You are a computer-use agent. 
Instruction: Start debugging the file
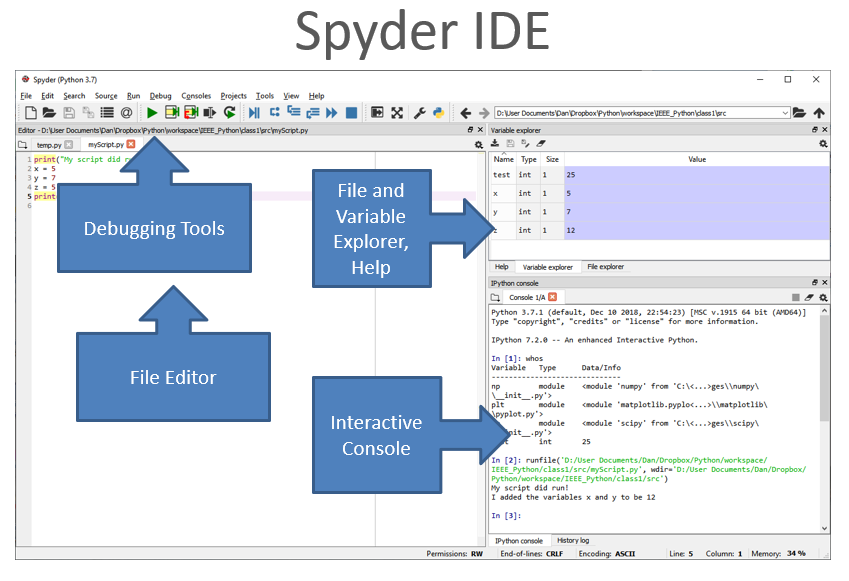coord(254,113)
